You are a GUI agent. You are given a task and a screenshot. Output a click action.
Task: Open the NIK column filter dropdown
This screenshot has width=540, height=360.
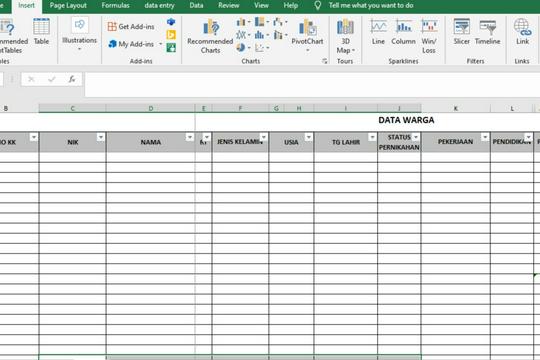[x=101, y=137]
